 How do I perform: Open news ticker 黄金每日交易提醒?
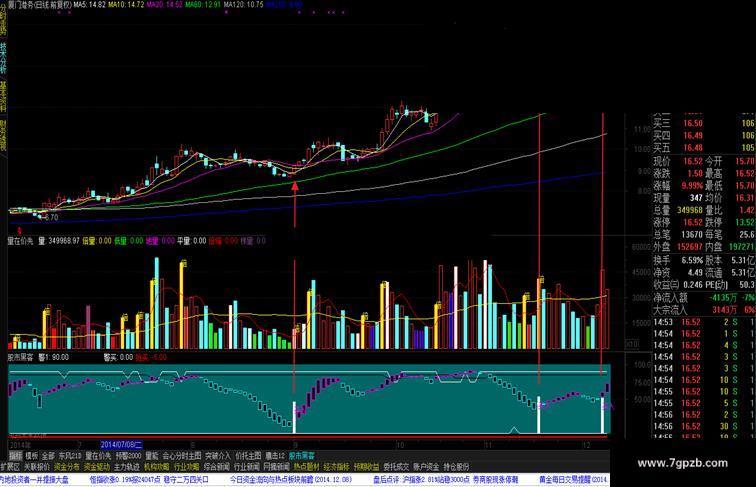tap(574, 480)
